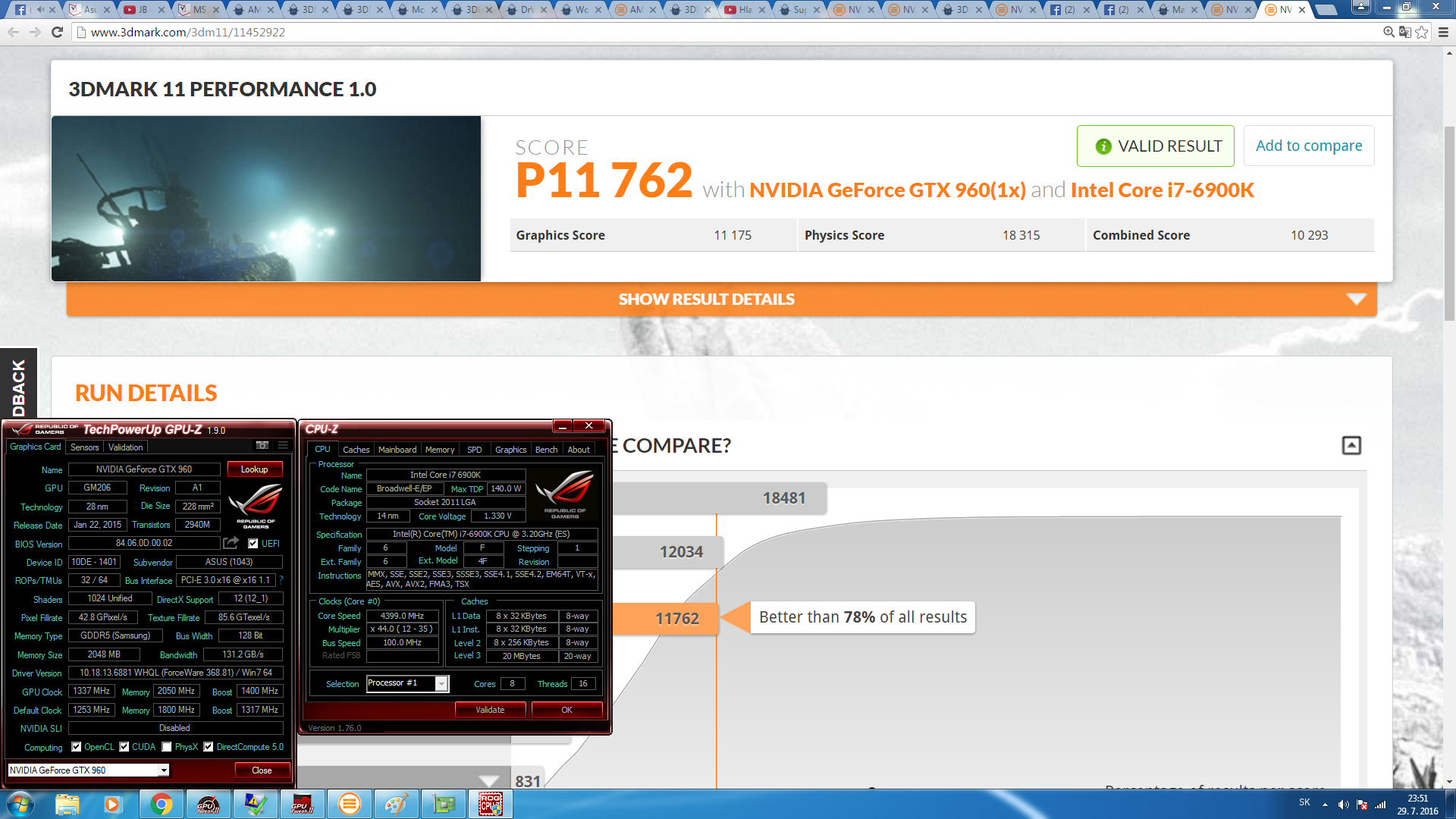Click the Lookup button in GPU-Z
Screen dimensions: 1456x819
[x=255, y=469]
